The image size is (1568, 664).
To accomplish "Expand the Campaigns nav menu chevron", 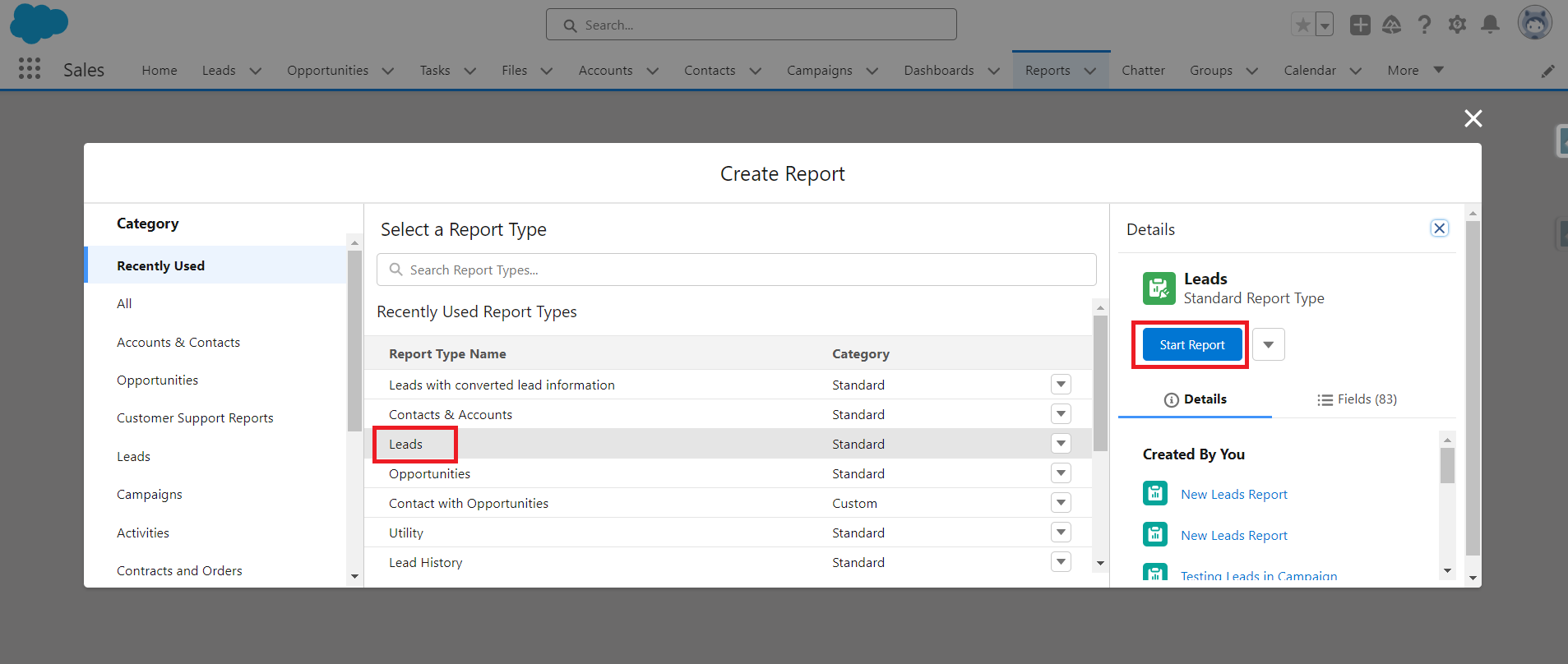I will point(872,71).
